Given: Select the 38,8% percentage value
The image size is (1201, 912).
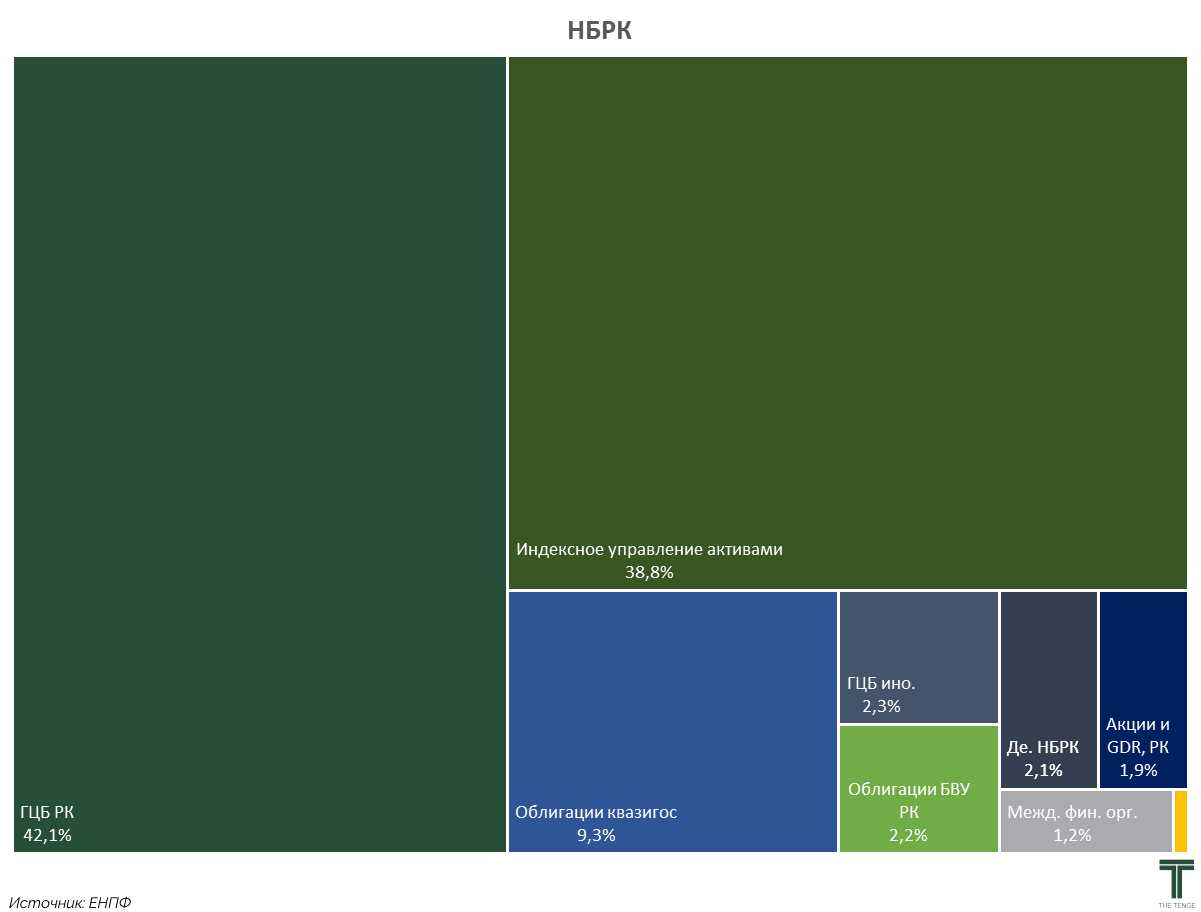Looking at the screenshot, I should point(649,573).
